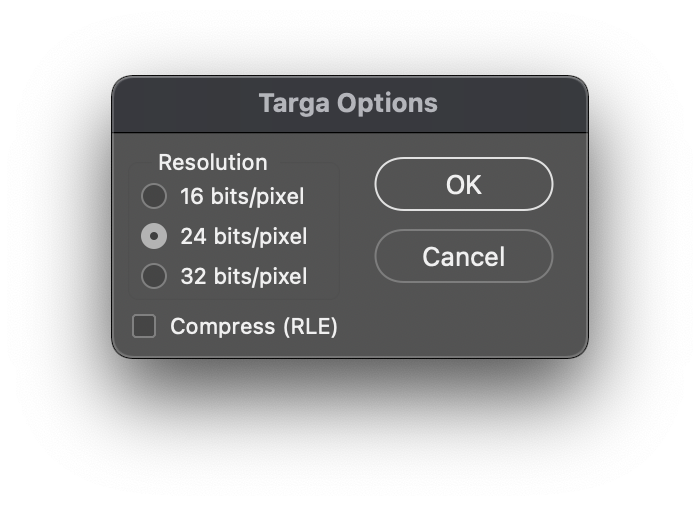Viewport: 700px width, 506px height.
Task: Pick 32 bits/pixel for alpha channel
Action: pyautogui.click(x=154, y=276)
